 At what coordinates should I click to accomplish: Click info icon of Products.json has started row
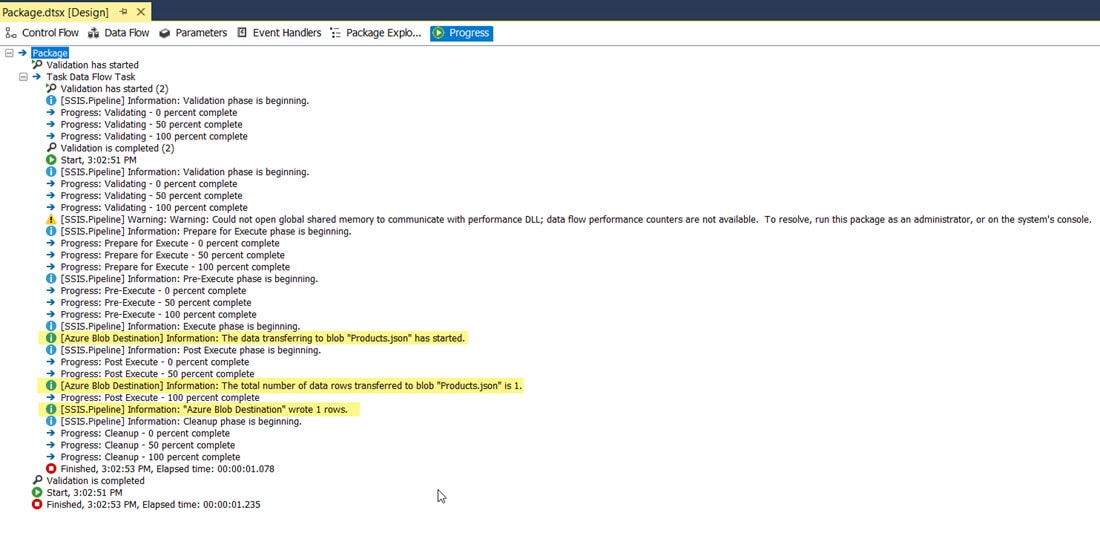[51, 338]
